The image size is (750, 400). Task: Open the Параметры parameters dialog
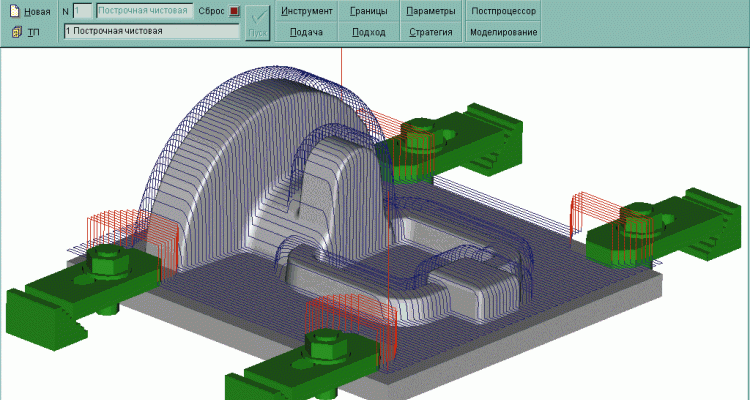(x=431, y=12)
